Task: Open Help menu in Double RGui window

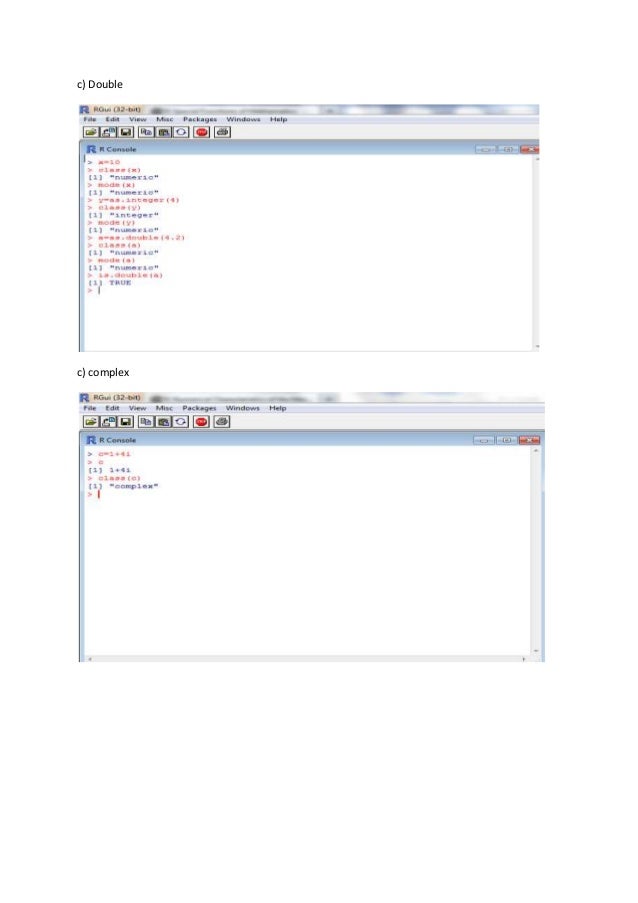Action: [279, 119]
